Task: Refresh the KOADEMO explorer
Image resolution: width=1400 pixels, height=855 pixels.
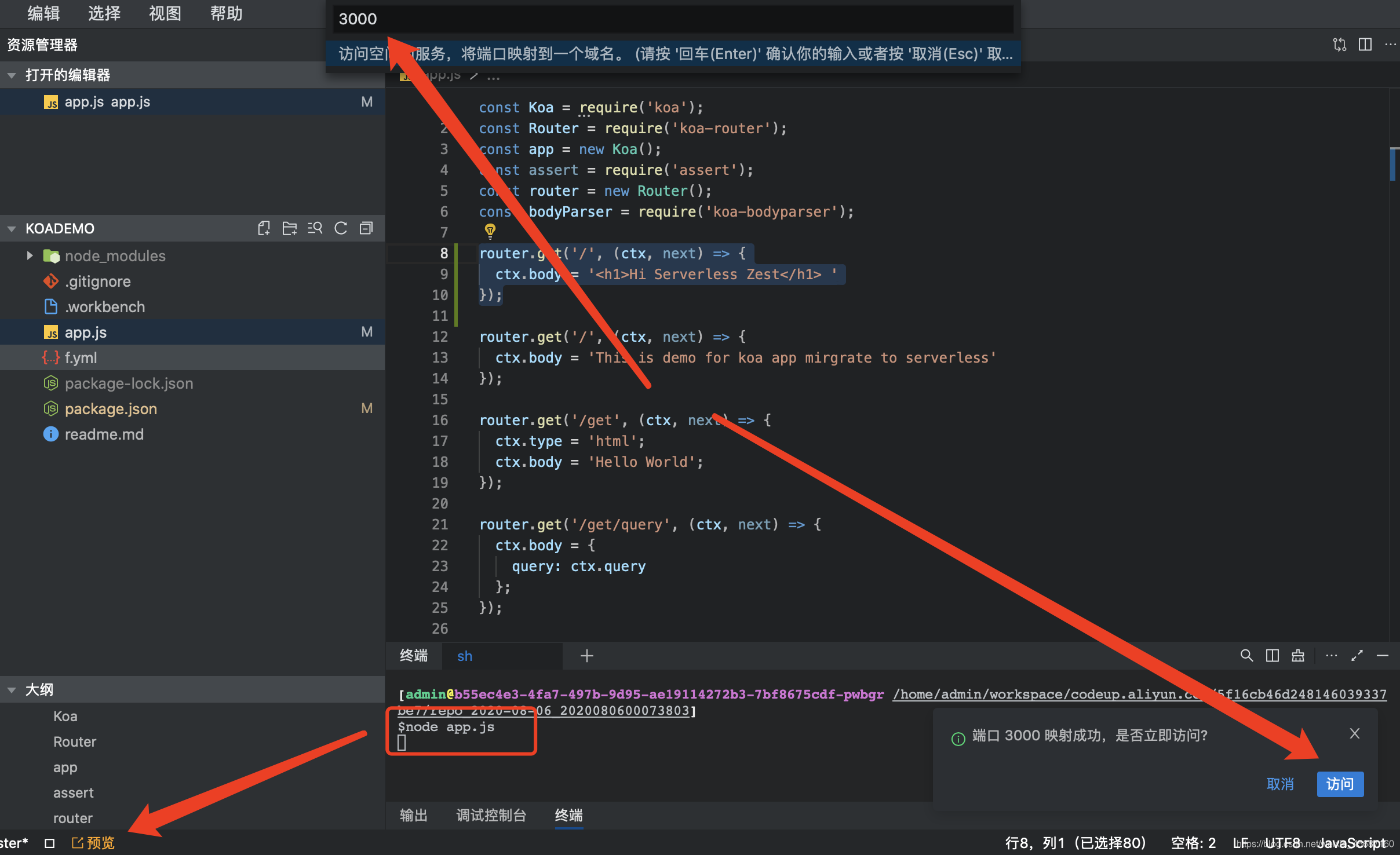Action: pyautogui.click(x=341, y=228)
